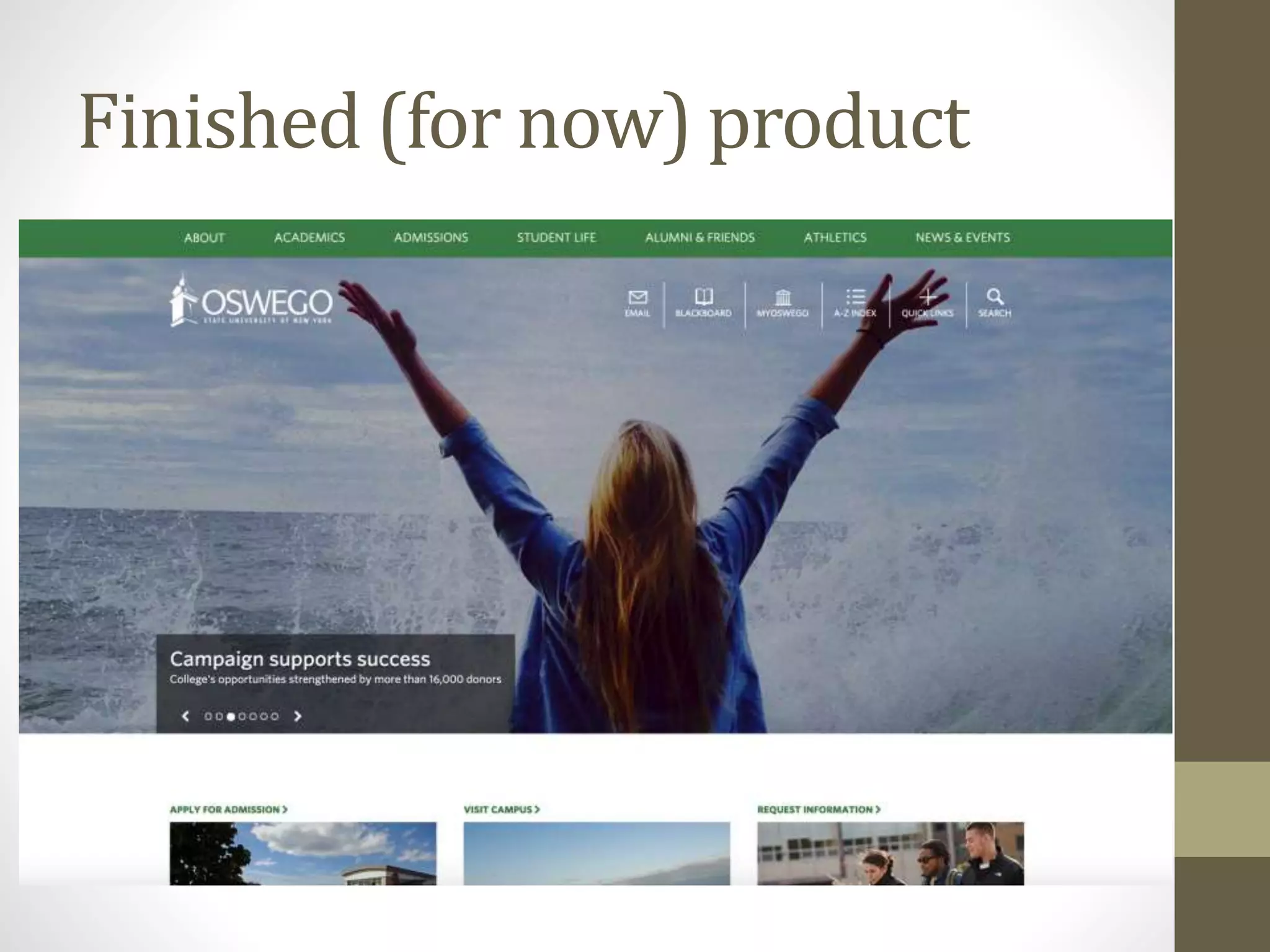The image size is (1270, 952).
Task: Open the Academics menu
Action: (x=309, y=237)
